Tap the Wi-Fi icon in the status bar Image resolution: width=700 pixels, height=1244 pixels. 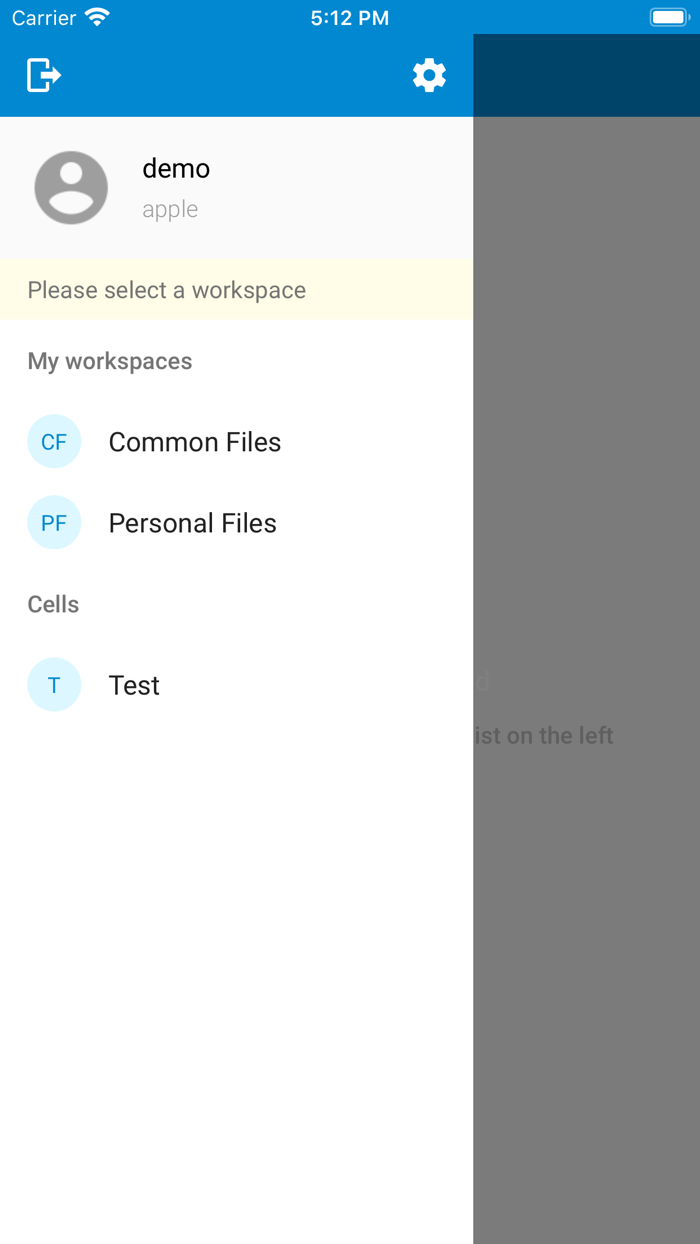click(x=96, y=16)
